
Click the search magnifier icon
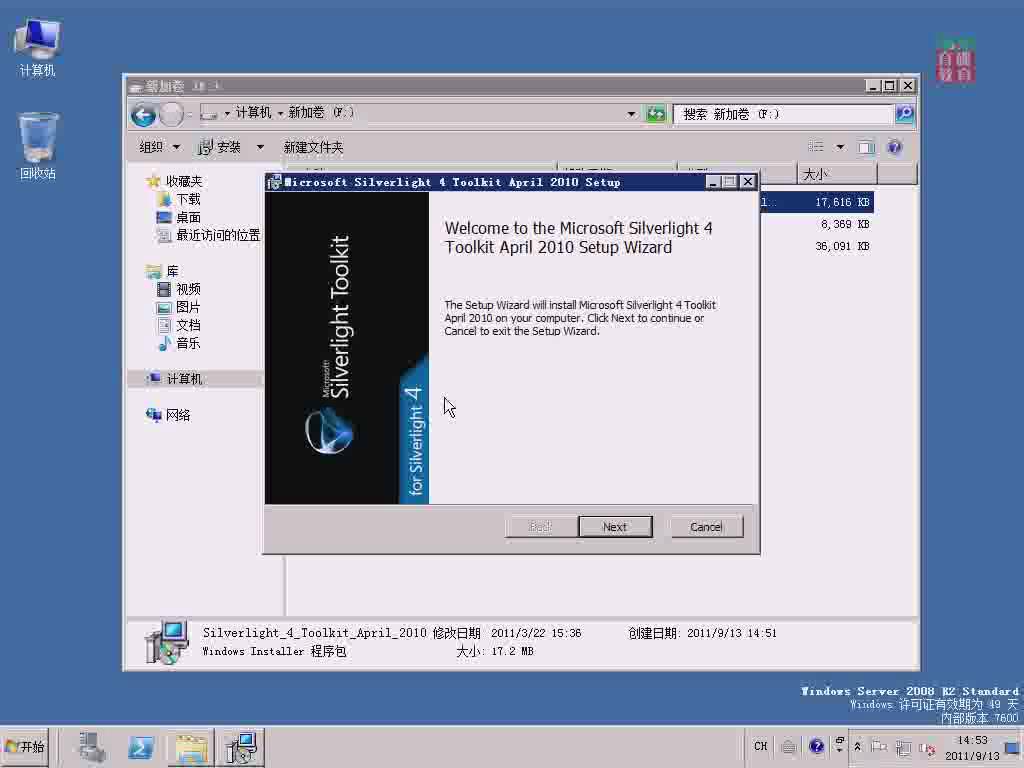pyautogui.click(x=904, y=114)
